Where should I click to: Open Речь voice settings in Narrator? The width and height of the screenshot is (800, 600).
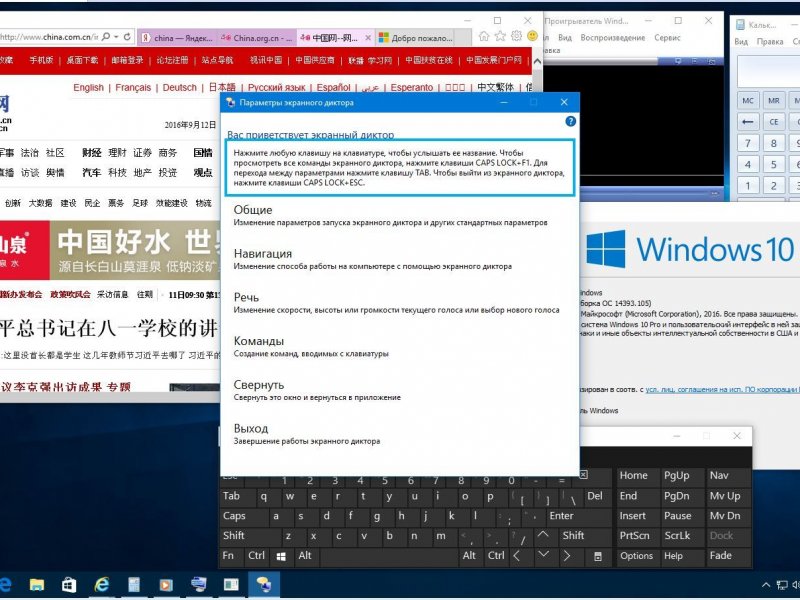pyautogui.click(x=396, y=303)
